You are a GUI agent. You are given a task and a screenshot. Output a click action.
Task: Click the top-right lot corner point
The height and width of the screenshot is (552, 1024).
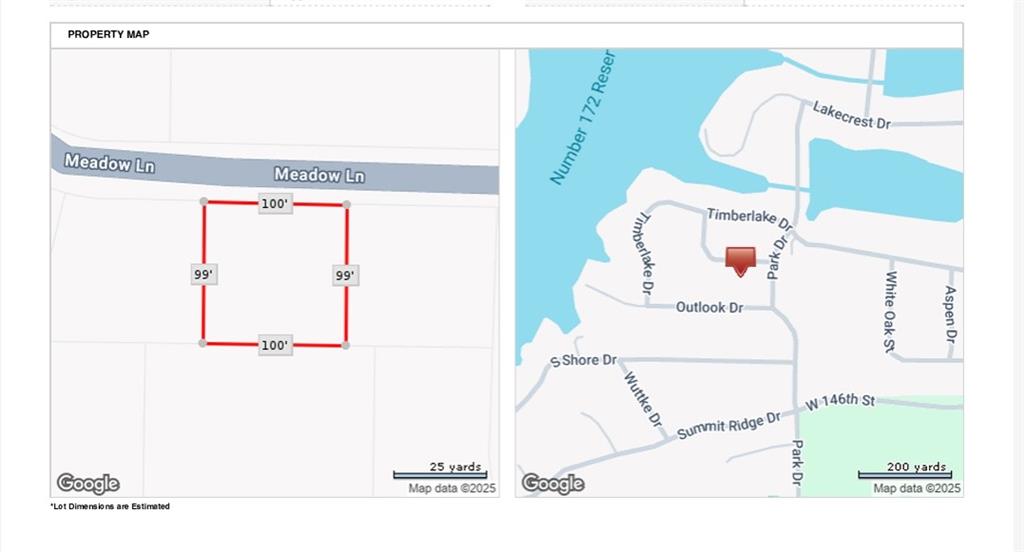point(347,204)
